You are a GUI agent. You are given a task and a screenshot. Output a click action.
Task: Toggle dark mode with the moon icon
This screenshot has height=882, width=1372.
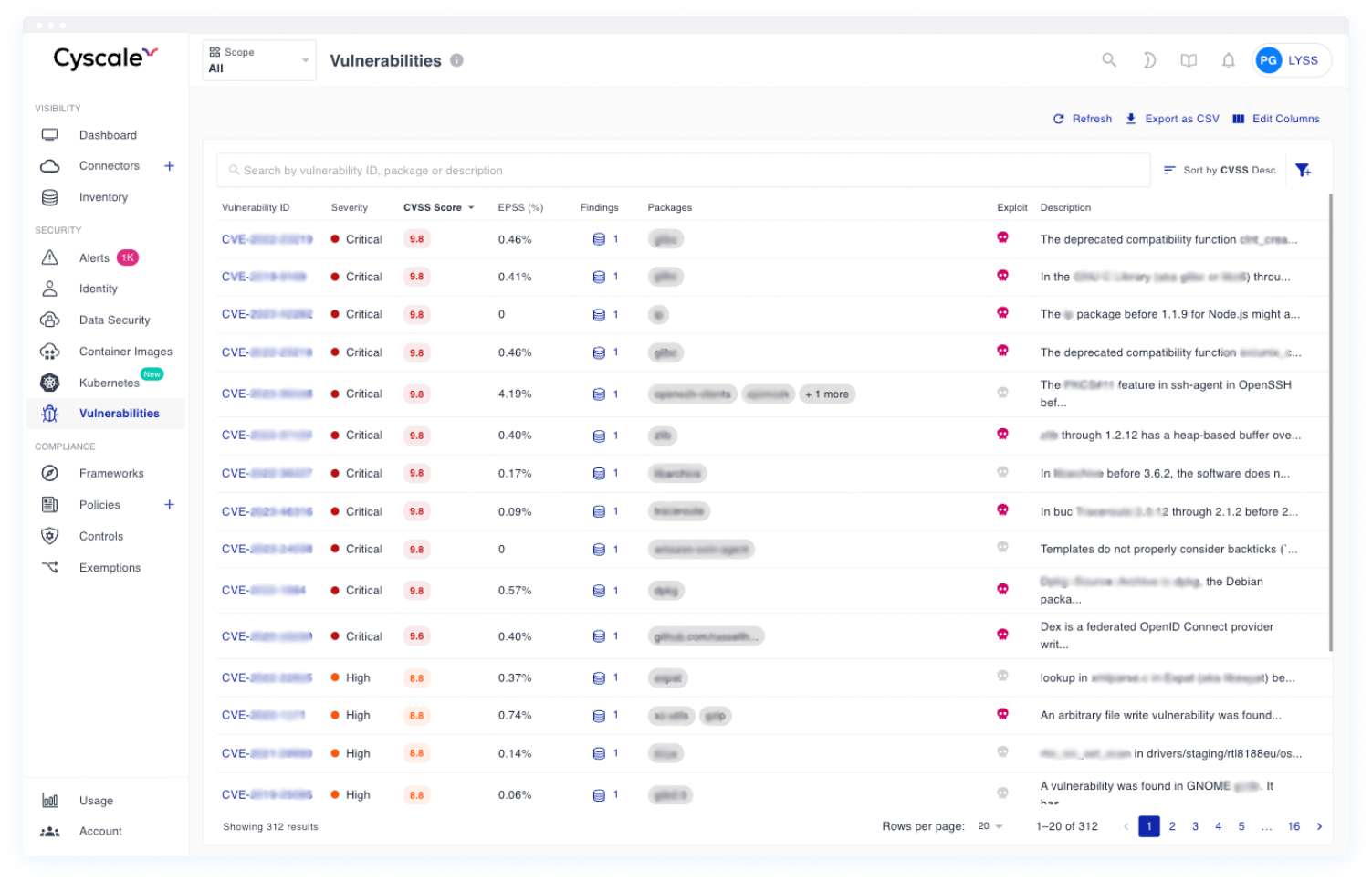[1148, 60]
